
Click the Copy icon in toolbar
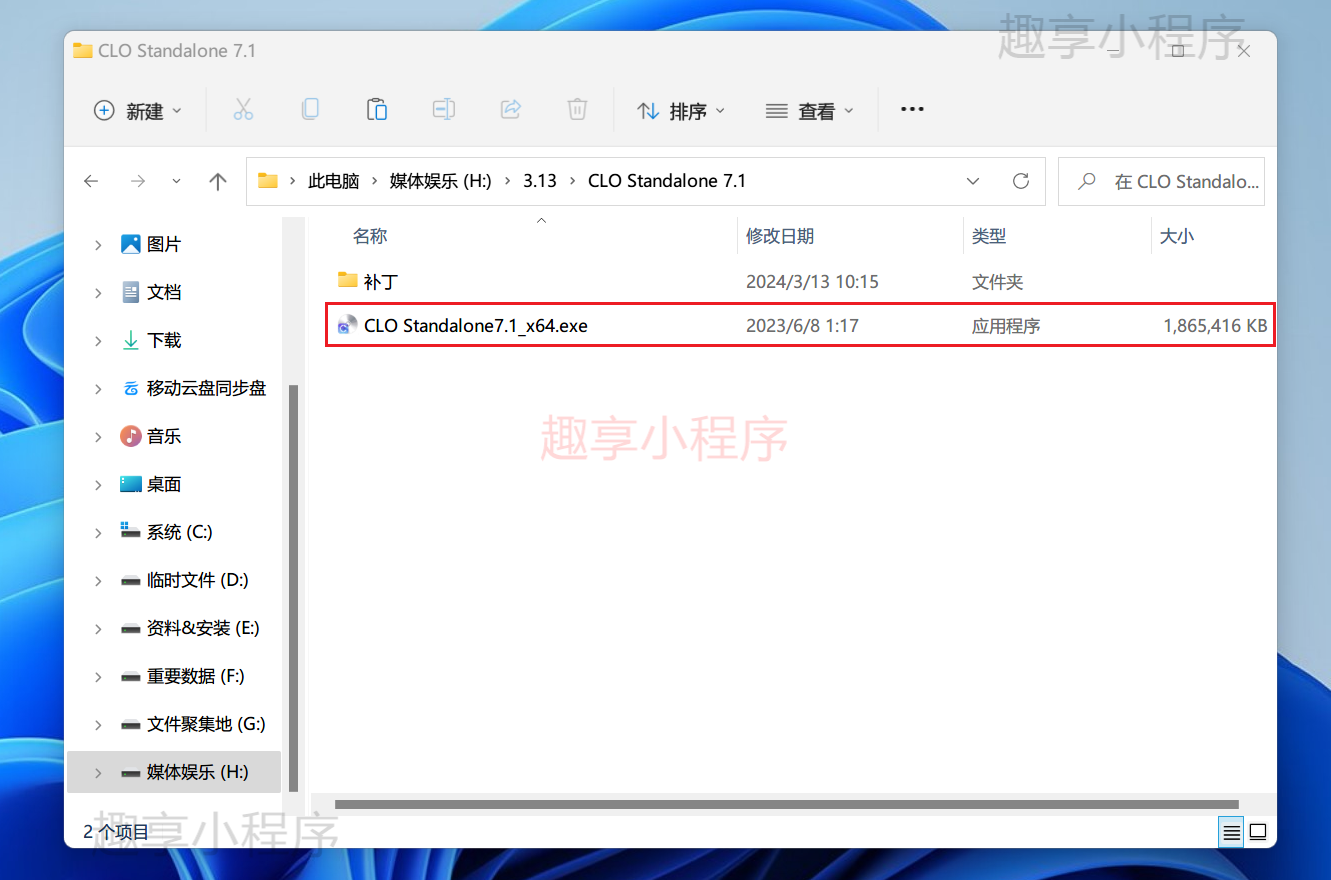(x=310, y=110)
